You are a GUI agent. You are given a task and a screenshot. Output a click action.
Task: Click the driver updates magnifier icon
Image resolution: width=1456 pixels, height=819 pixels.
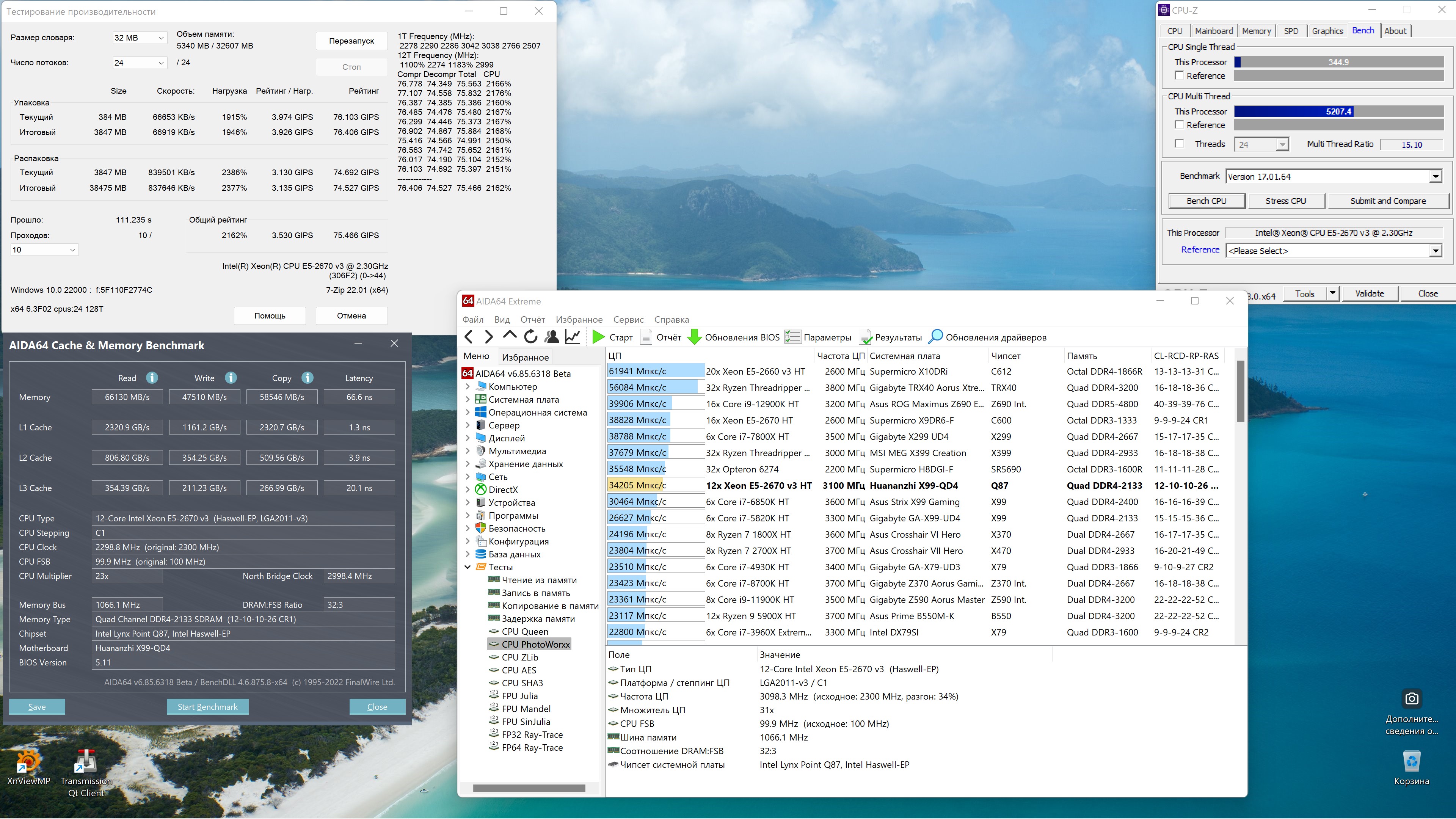(935, 337)
